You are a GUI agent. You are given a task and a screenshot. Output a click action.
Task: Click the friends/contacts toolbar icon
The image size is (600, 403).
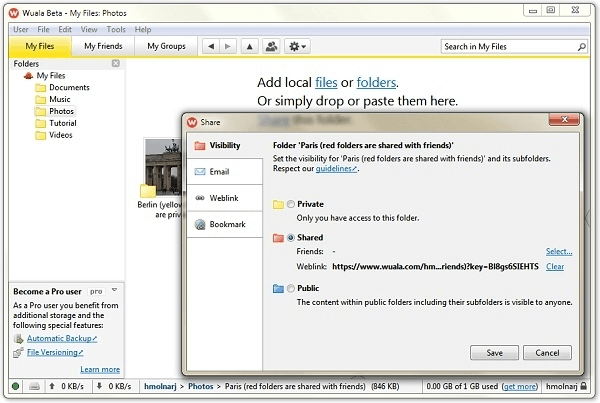coord(270,46)
